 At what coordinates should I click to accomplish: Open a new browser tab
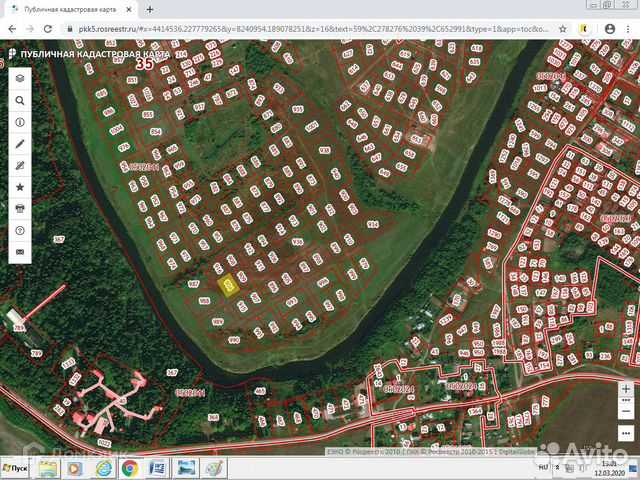click(x=150, y=9)
